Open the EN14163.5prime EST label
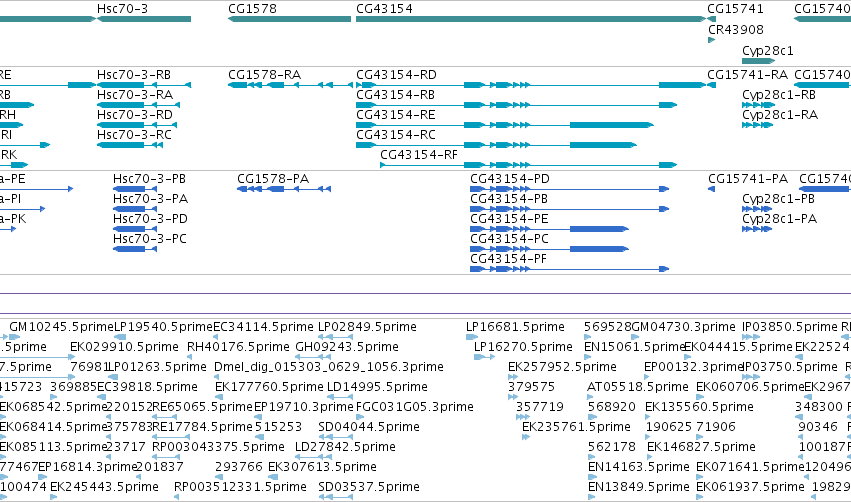This screenshot has width=851, height=502. (639, 467)
